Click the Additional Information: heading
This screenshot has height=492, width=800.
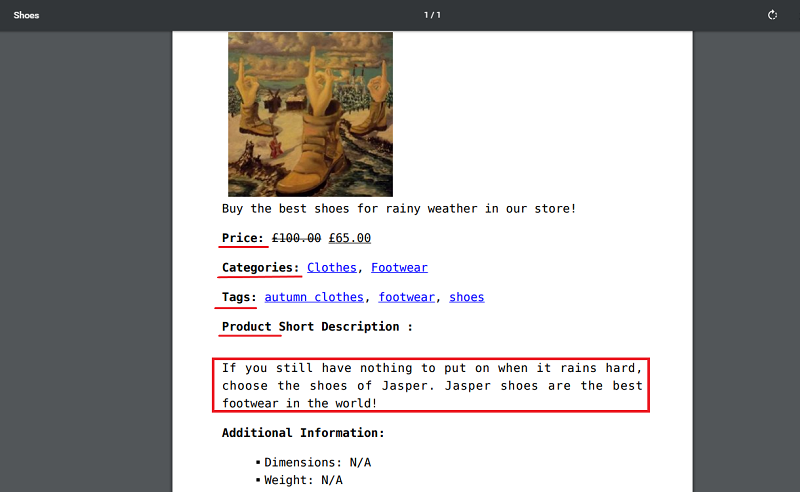[x=303, y=433]
